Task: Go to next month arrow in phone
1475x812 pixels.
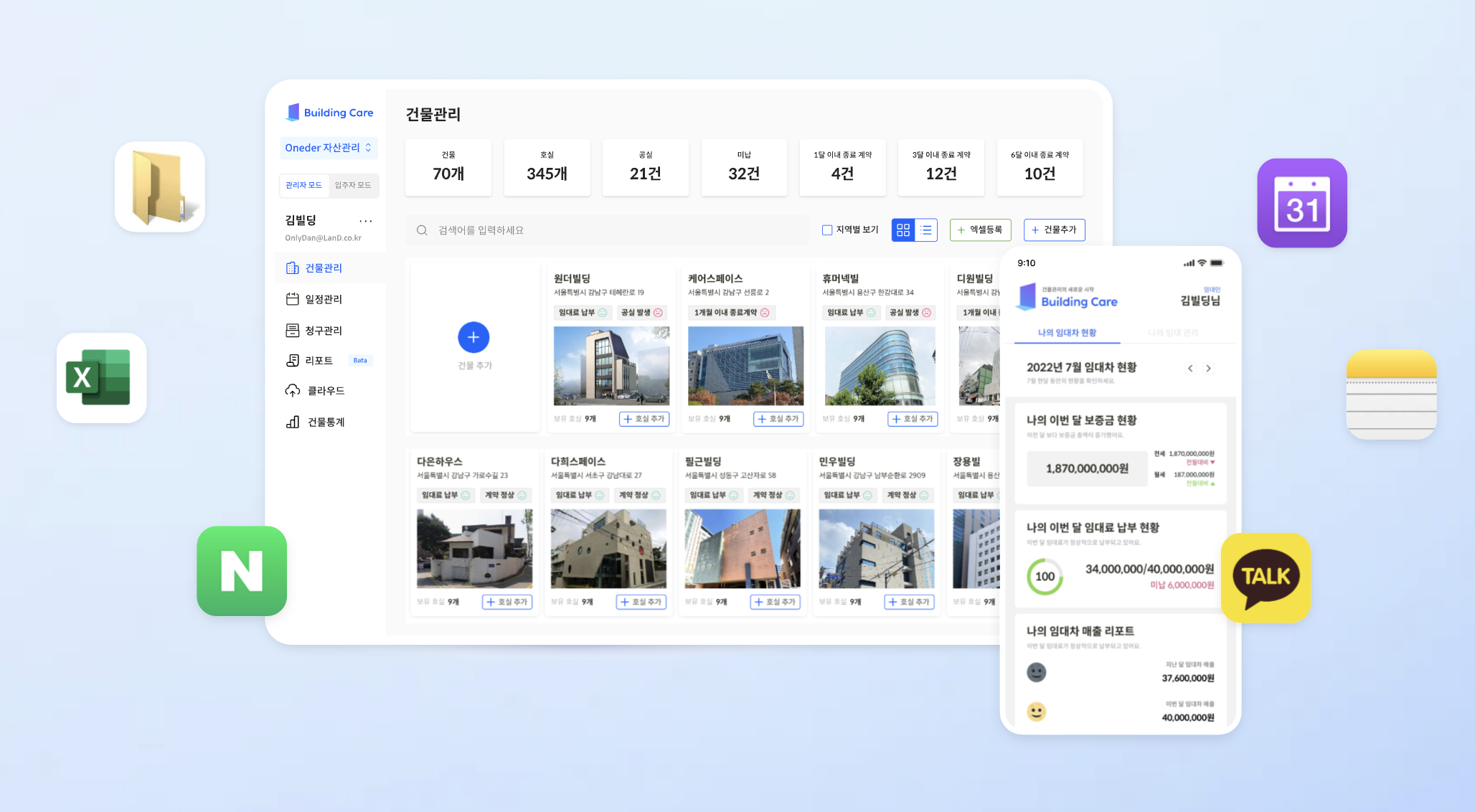Action: 1209,369
